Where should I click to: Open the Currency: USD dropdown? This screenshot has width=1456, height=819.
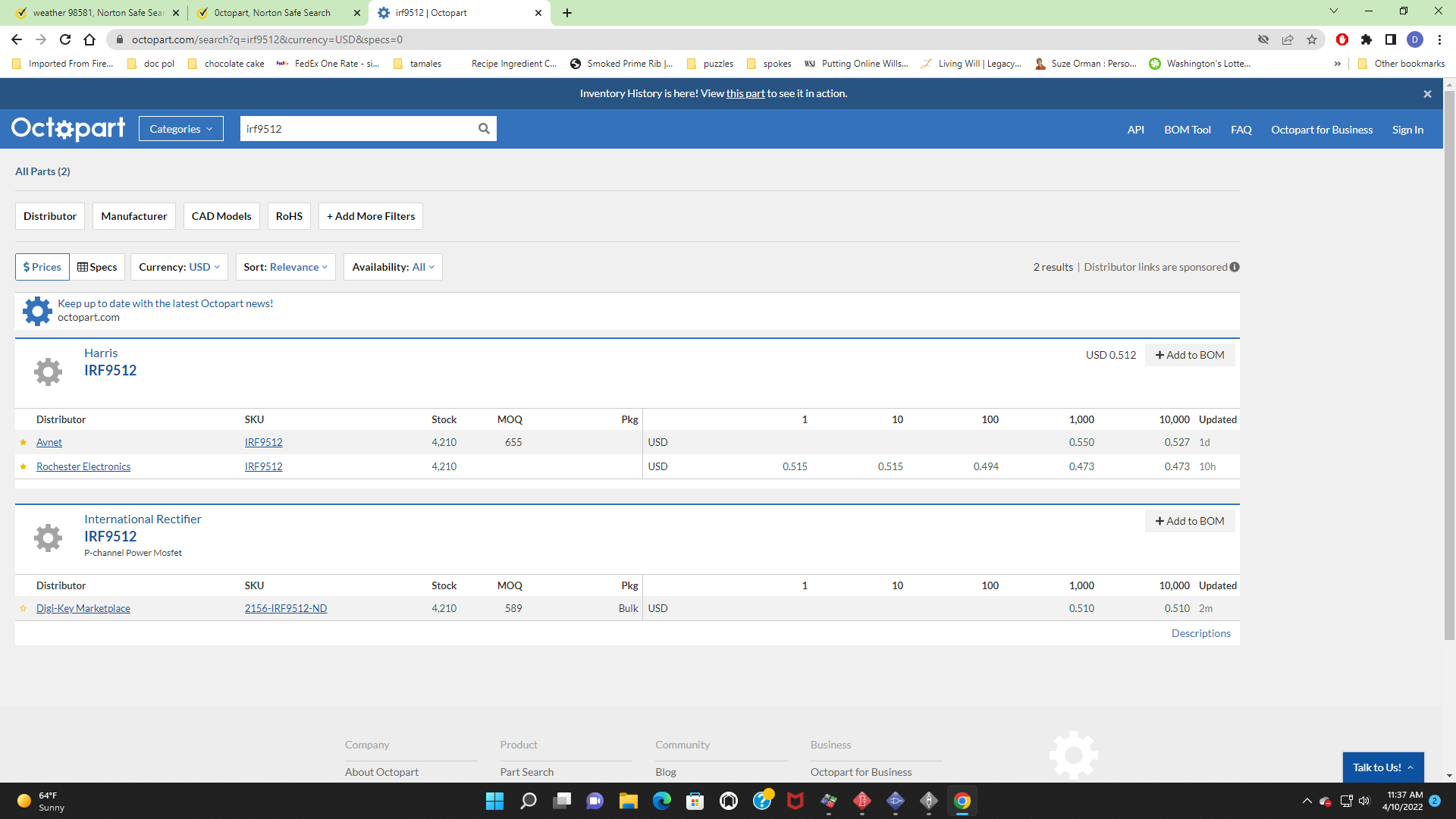click(x=179, y=267)
